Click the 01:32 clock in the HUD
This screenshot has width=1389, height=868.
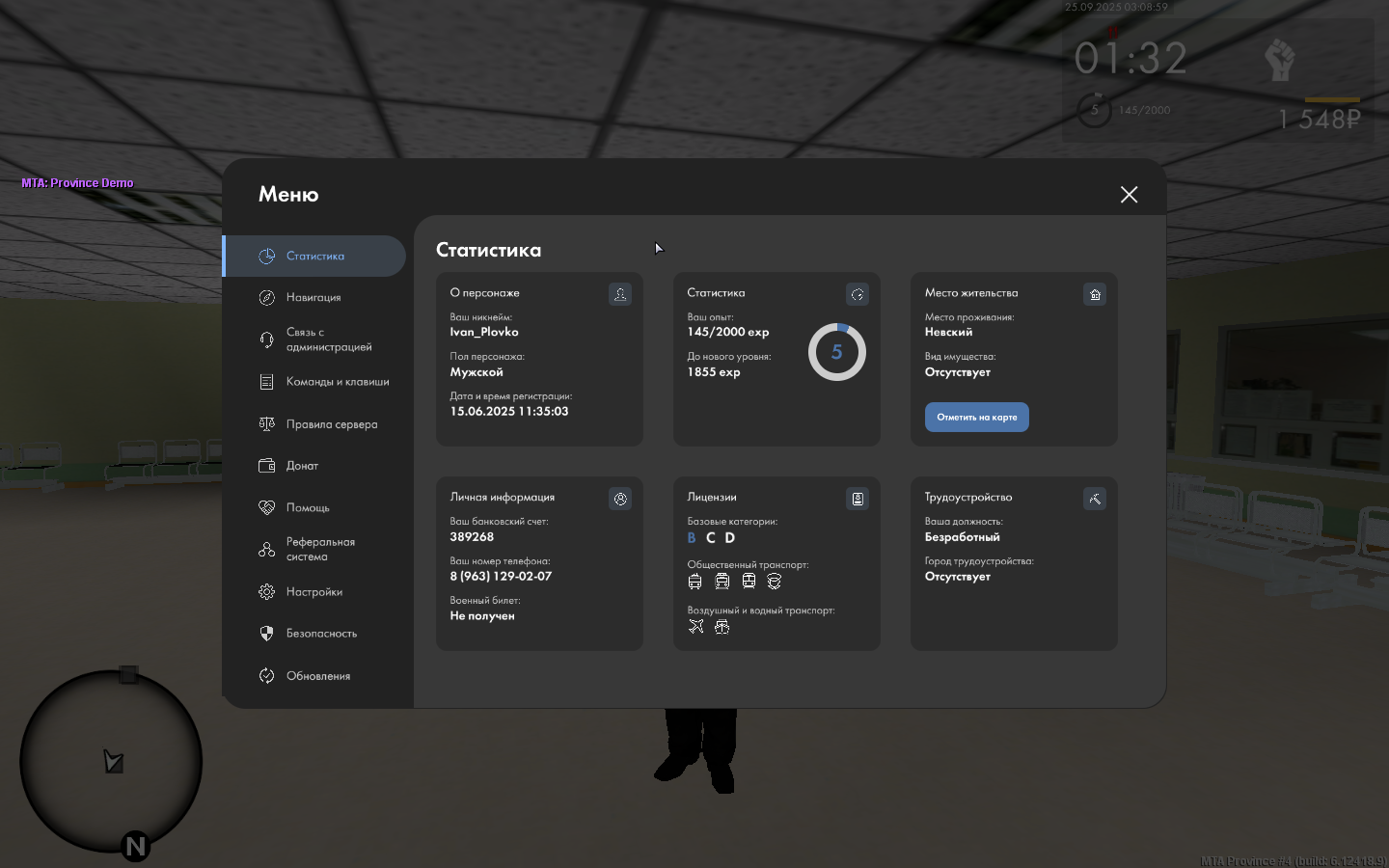pos(1131,58)
